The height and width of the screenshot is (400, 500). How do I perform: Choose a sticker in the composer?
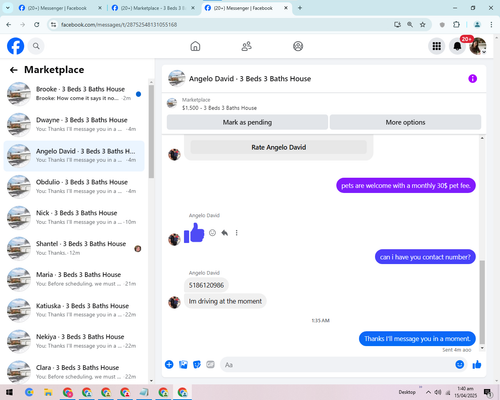tap(197, 364)
